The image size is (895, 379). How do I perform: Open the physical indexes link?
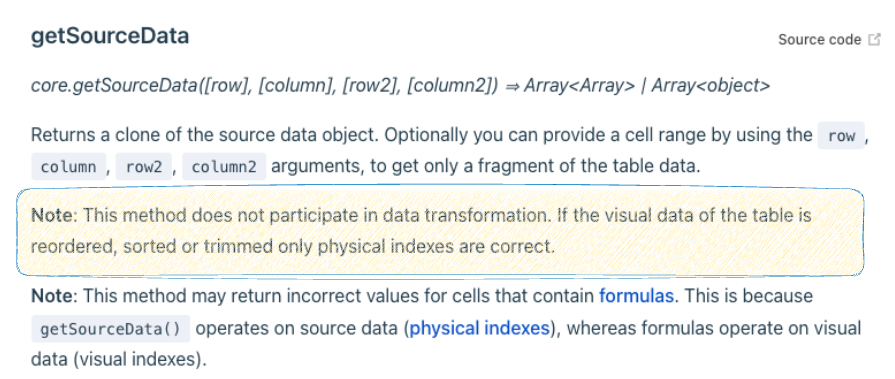coord(479,328)
